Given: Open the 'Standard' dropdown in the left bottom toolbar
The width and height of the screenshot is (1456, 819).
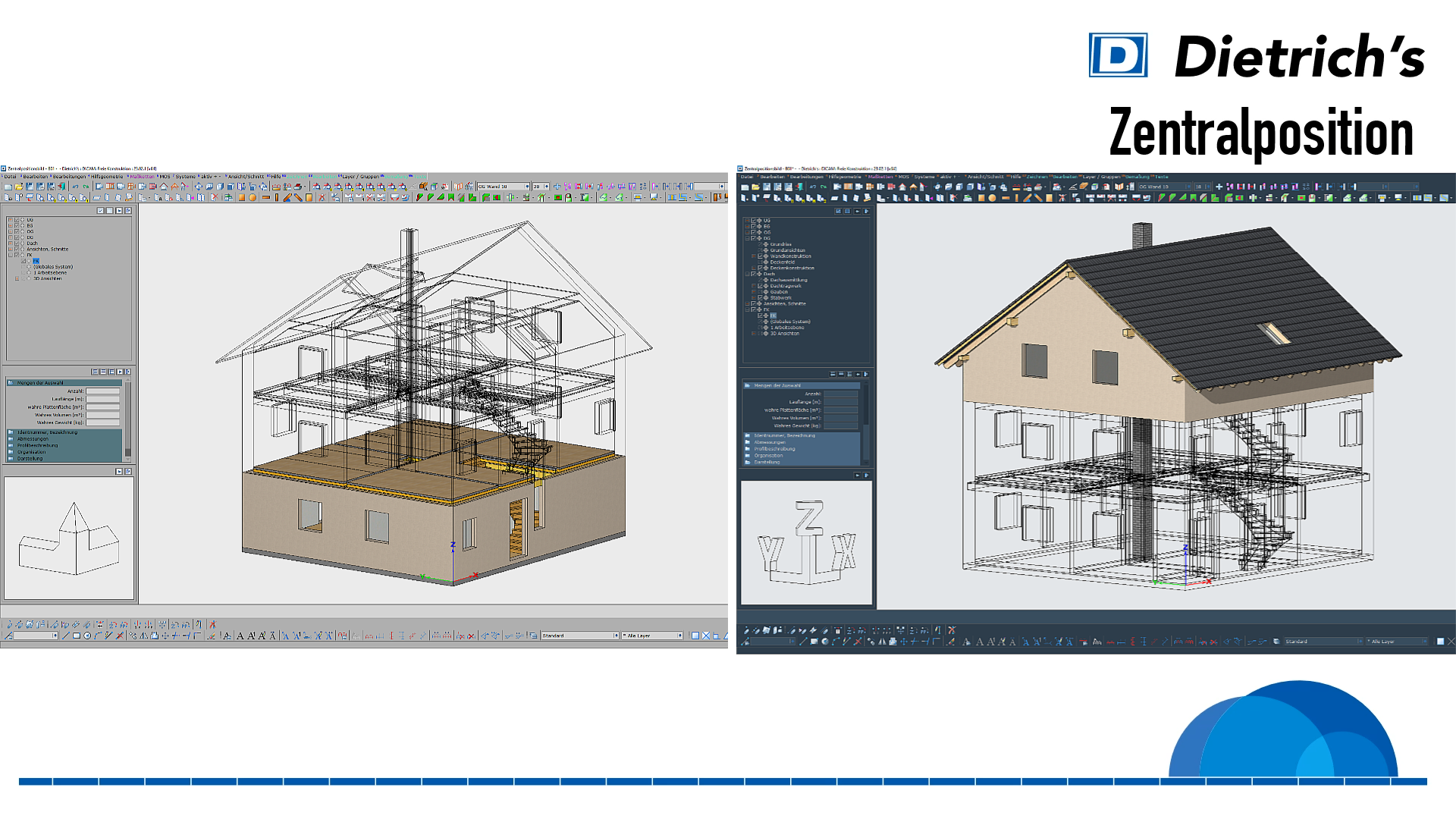Looking at the screenshot, I should pos(580,635).
